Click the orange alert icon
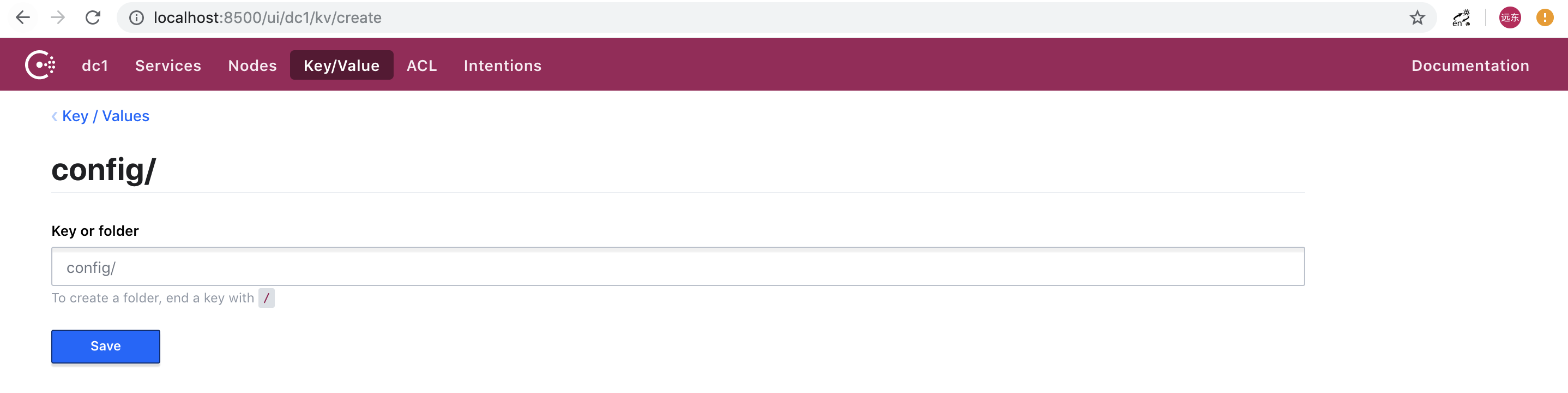The height and width of the screenshot is (393, 1568). pyautogui.click(x=1544, y=17)
